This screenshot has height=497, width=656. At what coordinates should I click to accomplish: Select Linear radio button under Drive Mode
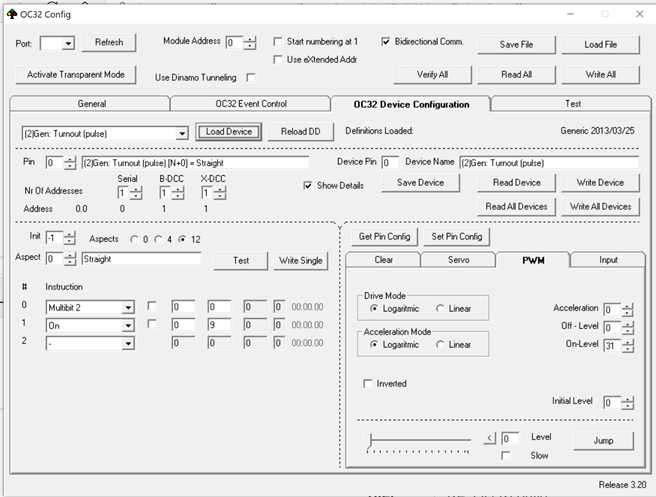441,309
